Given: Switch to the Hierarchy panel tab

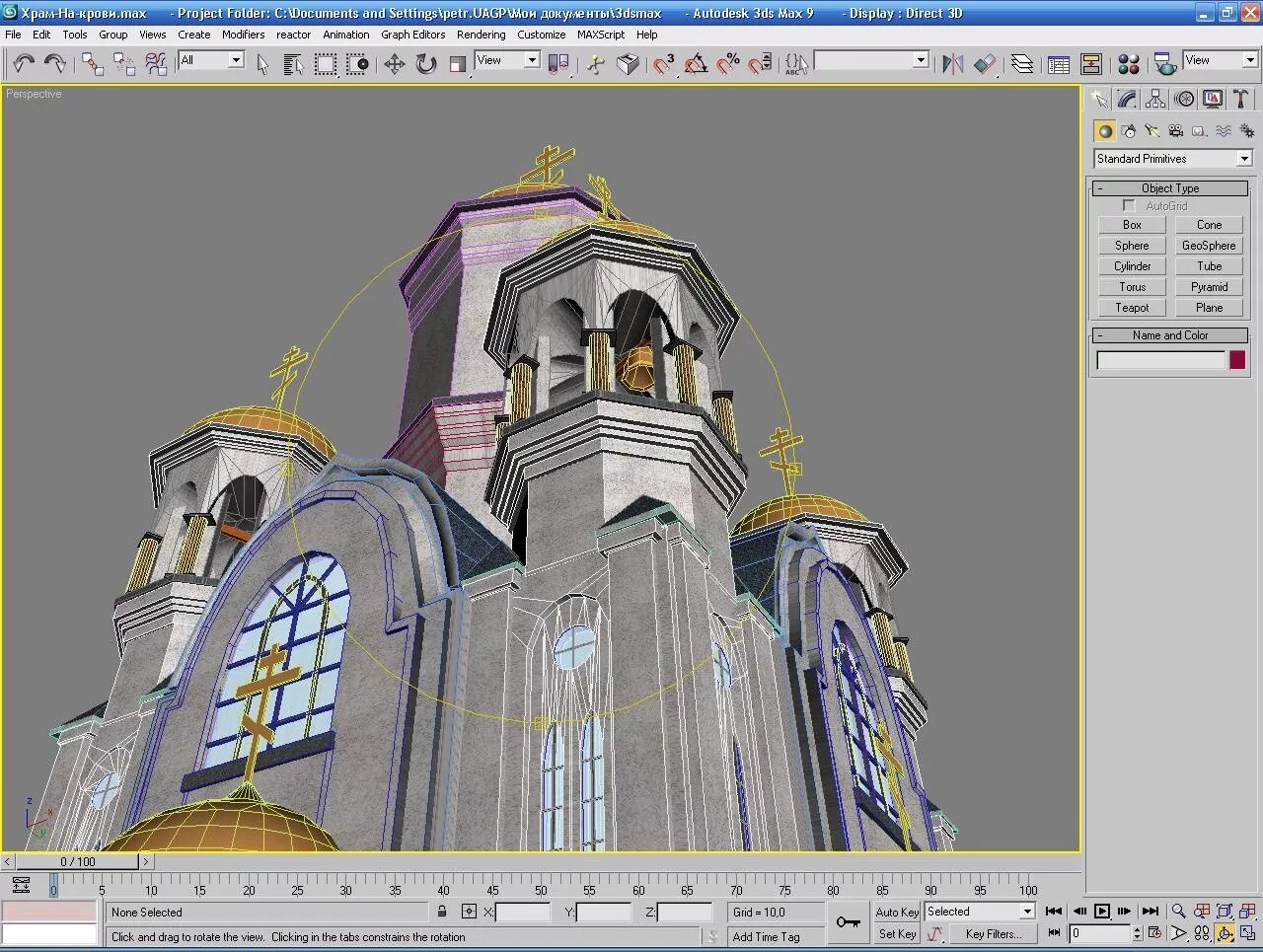Looking at the screenshot, I should tap(1155, 100).
